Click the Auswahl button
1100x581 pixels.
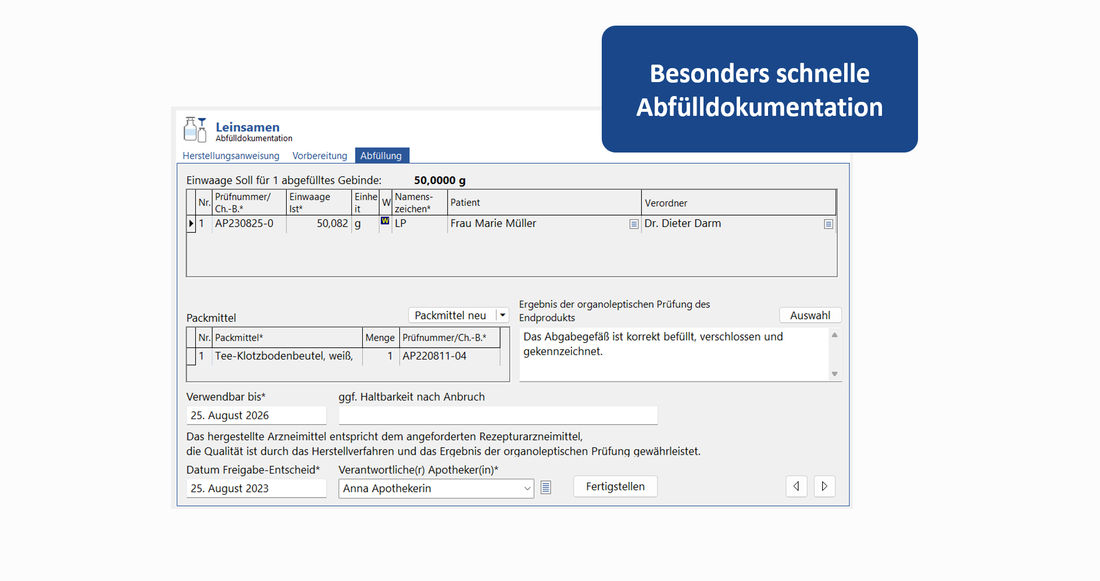click(x=810, y=315)
